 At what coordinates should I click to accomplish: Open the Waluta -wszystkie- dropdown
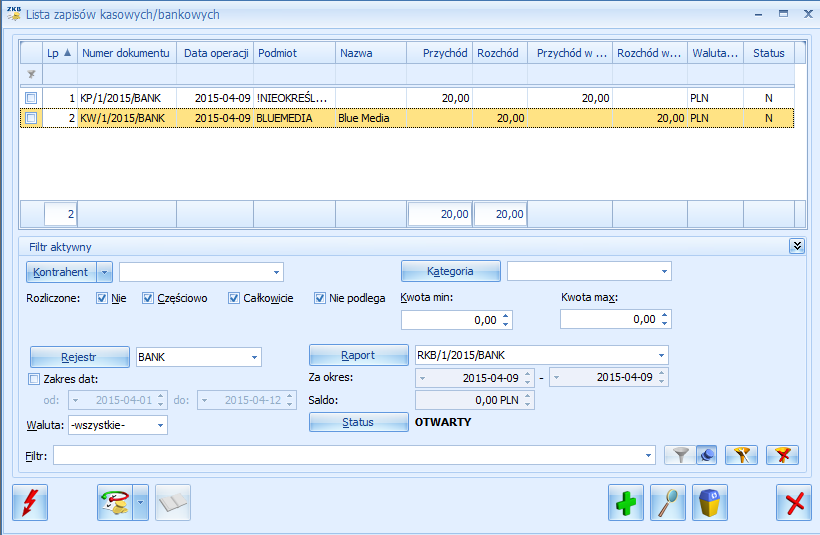coord(161,425)
